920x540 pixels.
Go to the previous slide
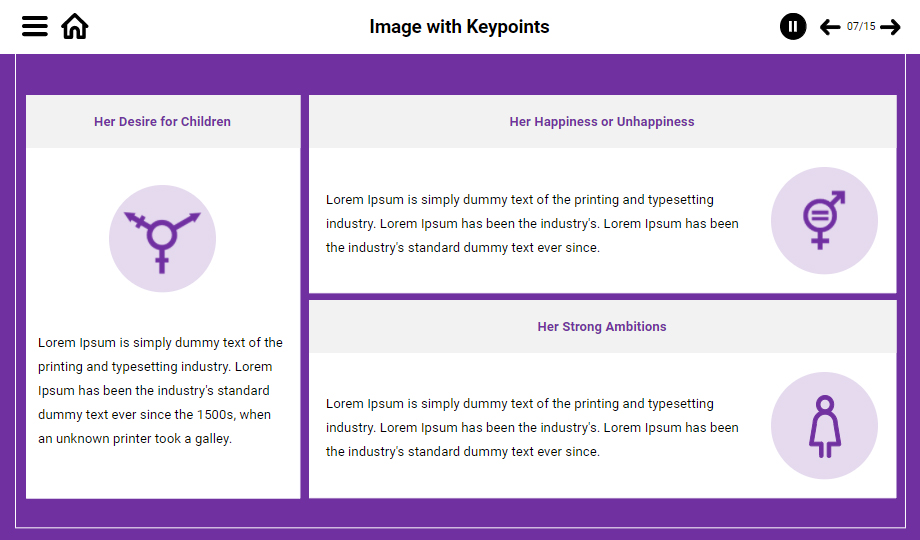click(830, 27)
